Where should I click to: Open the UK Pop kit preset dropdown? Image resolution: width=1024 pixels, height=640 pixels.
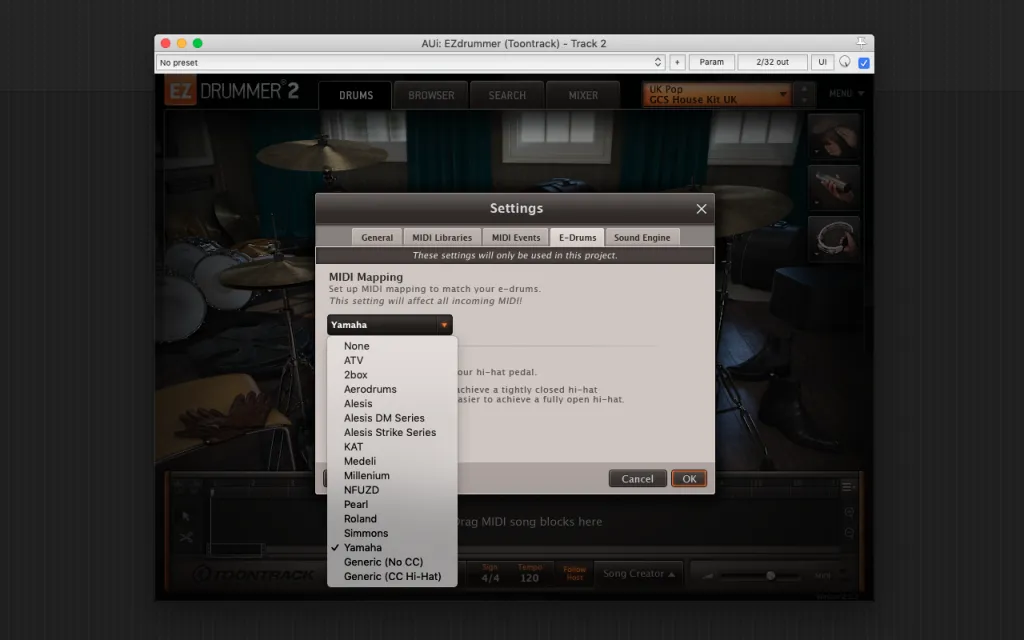coord(717,95)
